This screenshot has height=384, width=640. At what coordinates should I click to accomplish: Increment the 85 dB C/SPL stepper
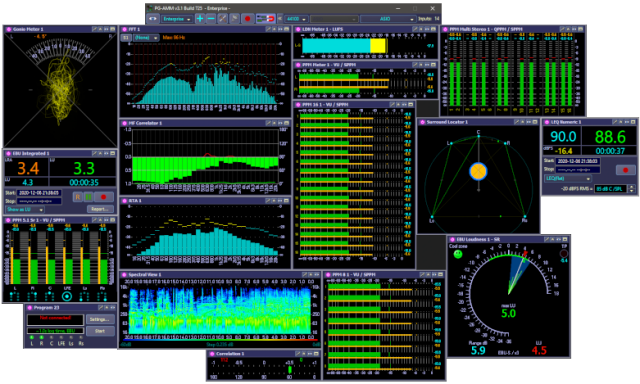(x=632, y=187)
